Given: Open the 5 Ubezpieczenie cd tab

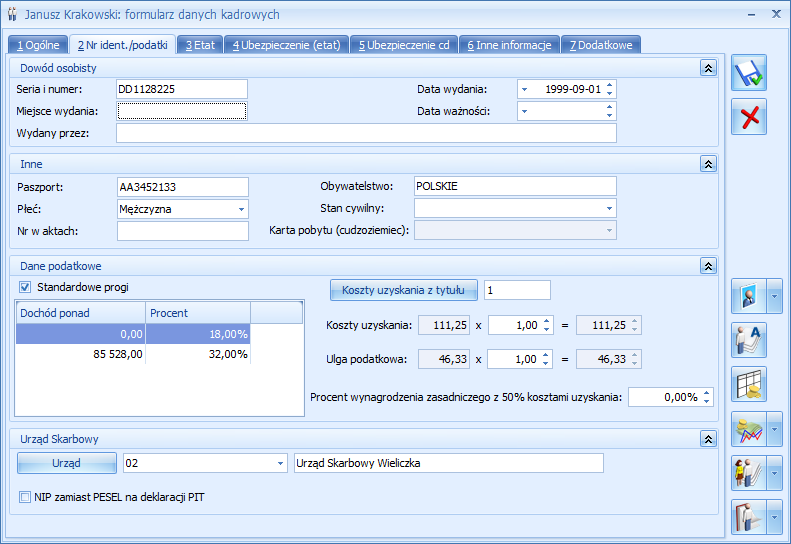Looking at the screenshot, I should 404,45.
